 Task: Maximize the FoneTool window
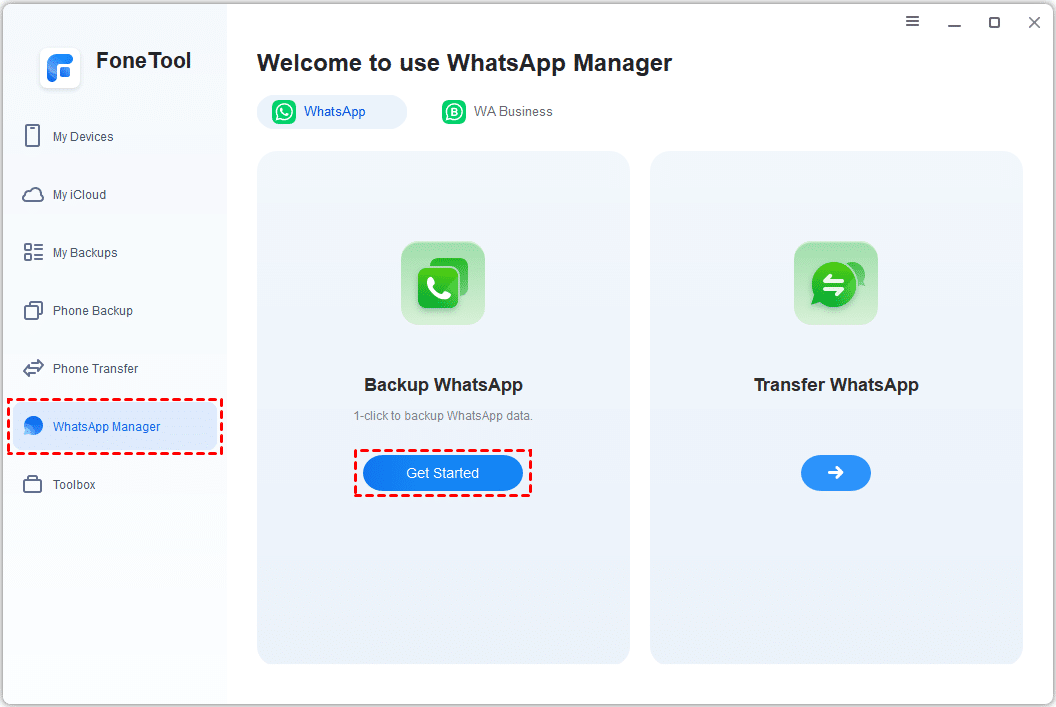click(994, 23)
